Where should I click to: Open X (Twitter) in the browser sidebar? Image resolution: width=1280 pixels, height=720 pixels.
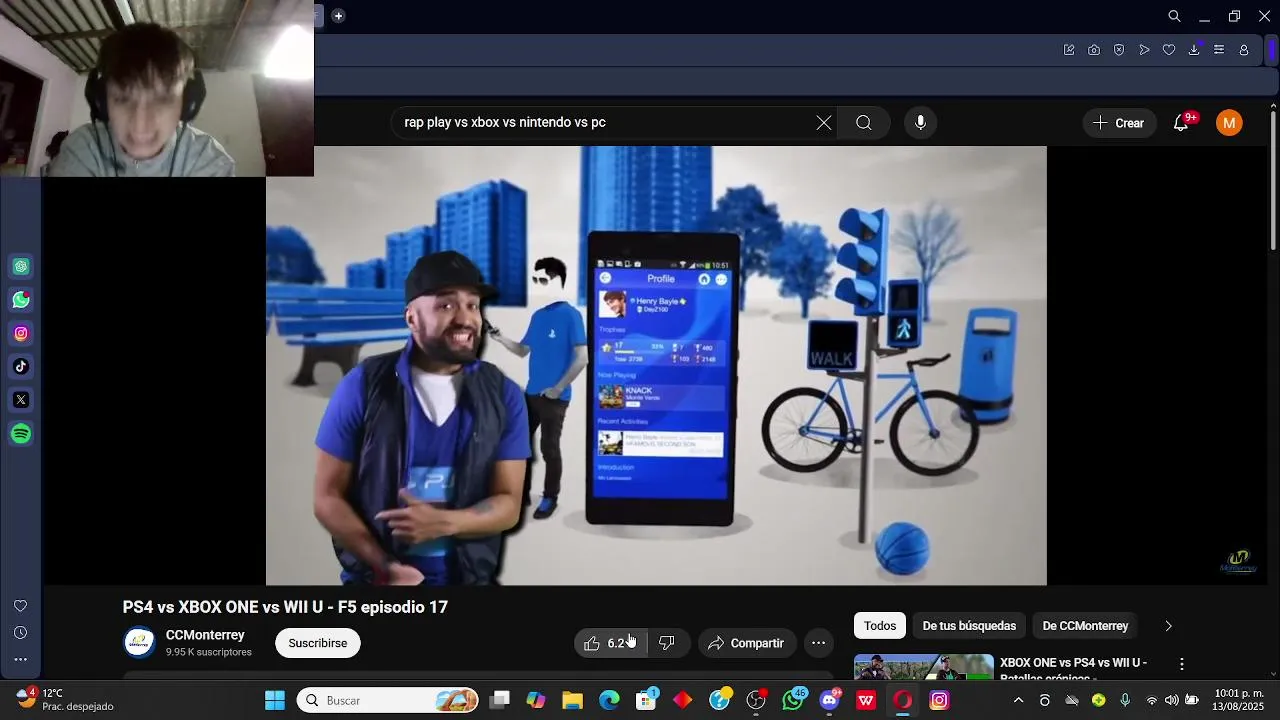click(21, 400)
